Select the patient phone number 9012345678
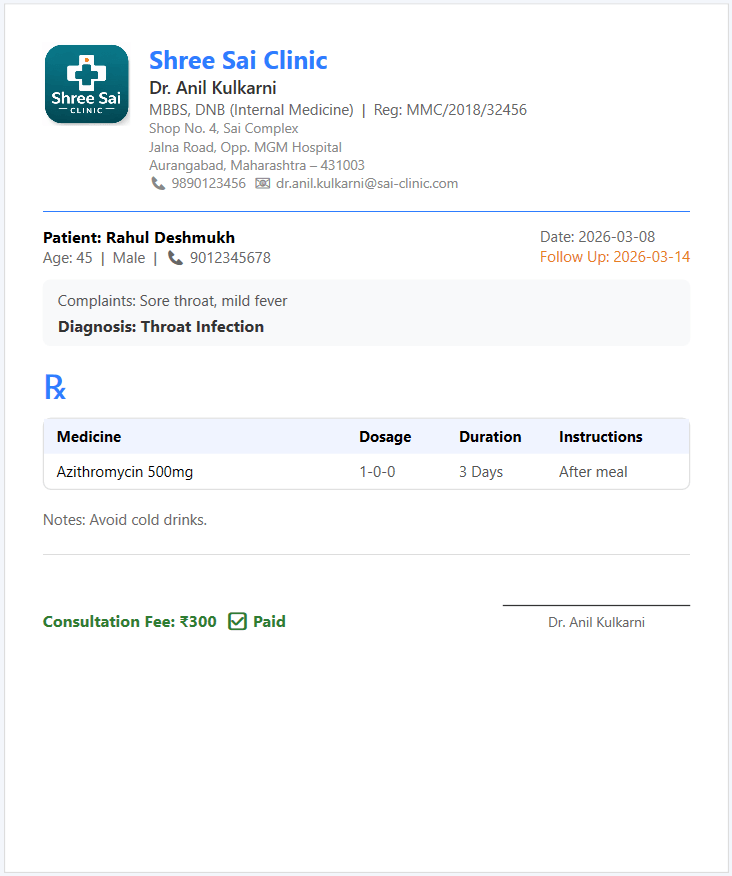The image size is (732, 876). coord(230,258)
